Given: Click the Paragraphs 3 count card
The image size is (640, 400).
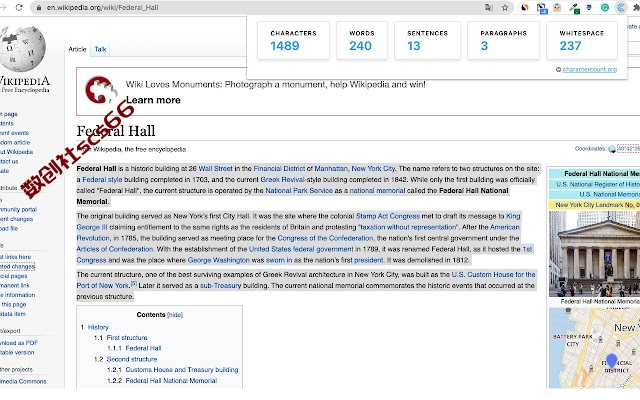Looking at the screenshot, I should (503, 40).
